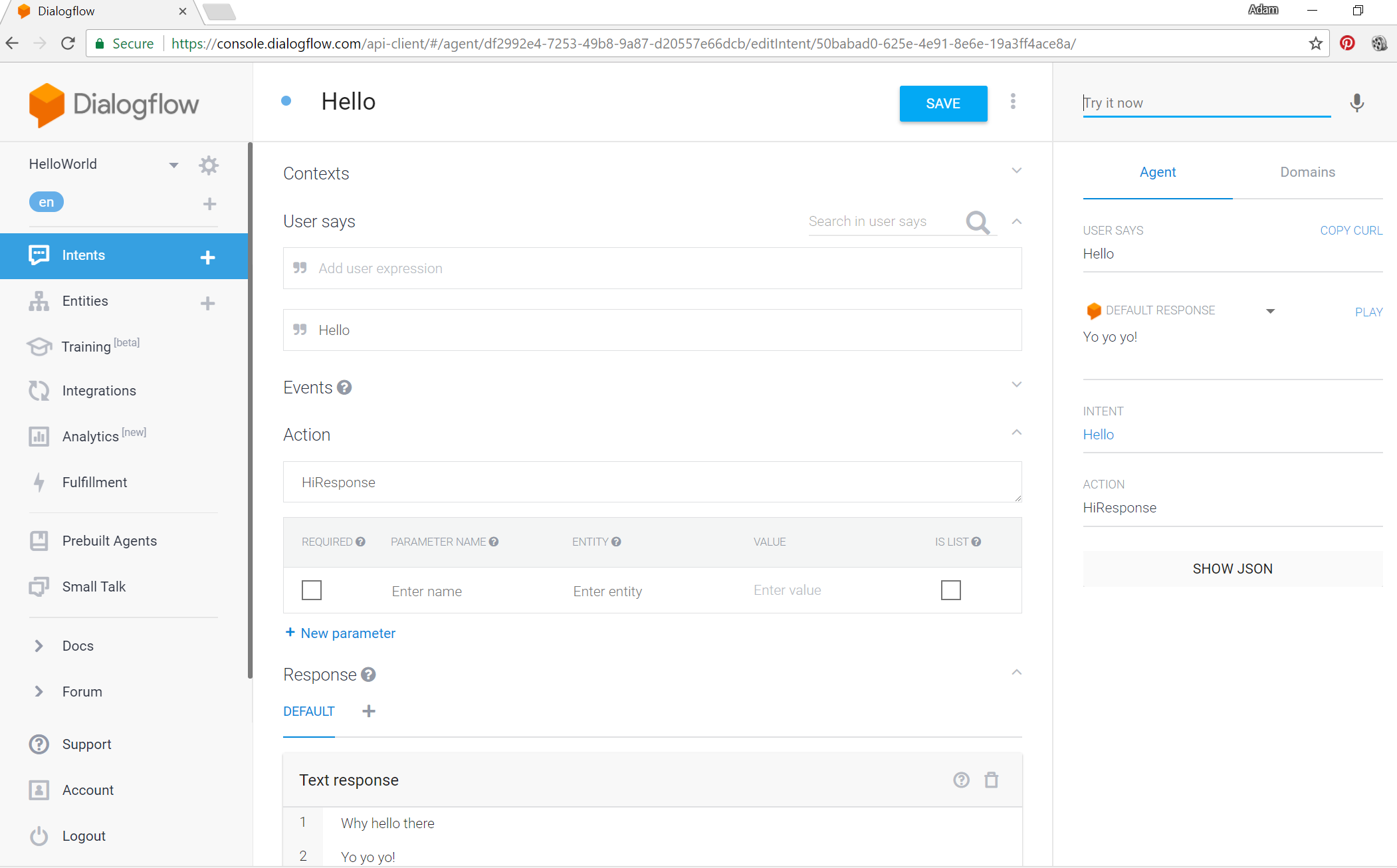Screen dimensions: 1397x868
Task: Tick the REQUIRED parameter checkbox
Action: (x=311, y=590)
